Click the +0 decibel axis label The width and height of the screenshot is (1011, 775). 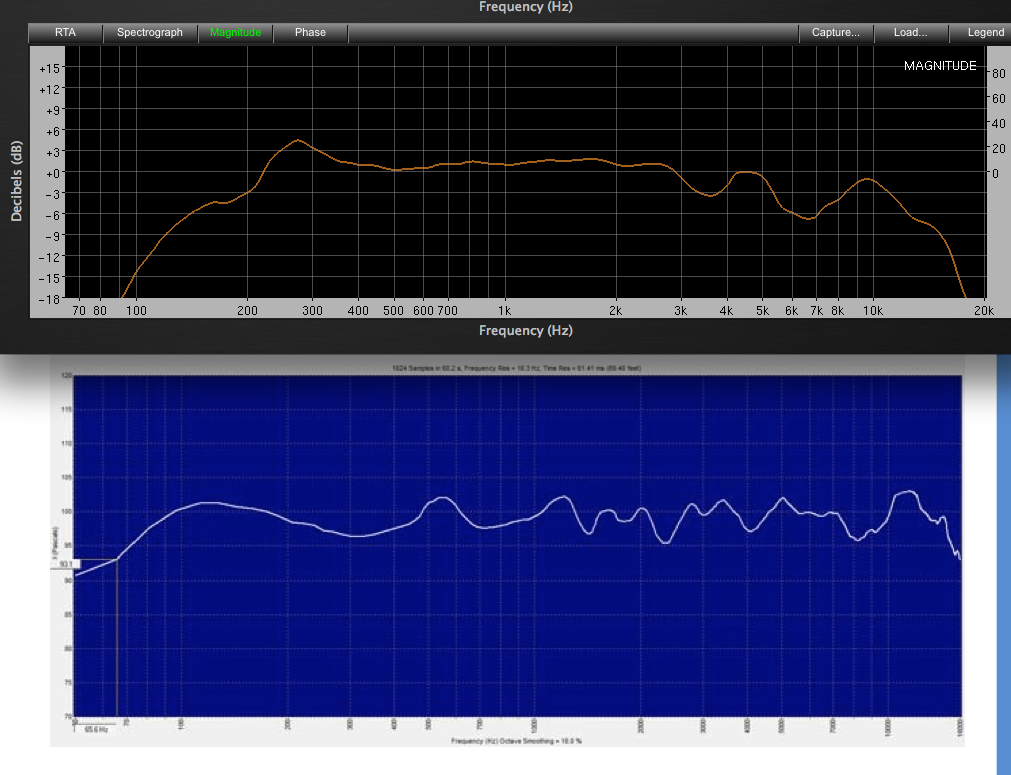52,173
